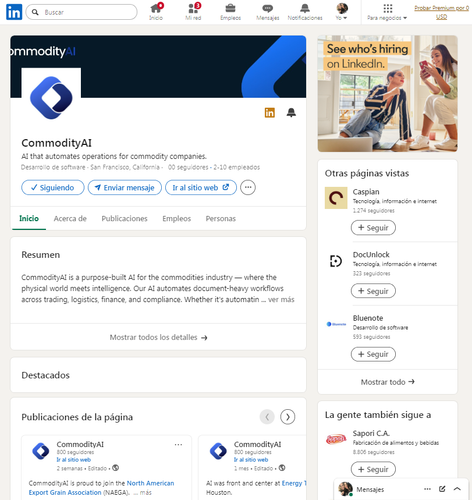This screenshot has height=500, width=472.
Task: Open DocUnlock page name link
Action: click(x=371, y=255)
